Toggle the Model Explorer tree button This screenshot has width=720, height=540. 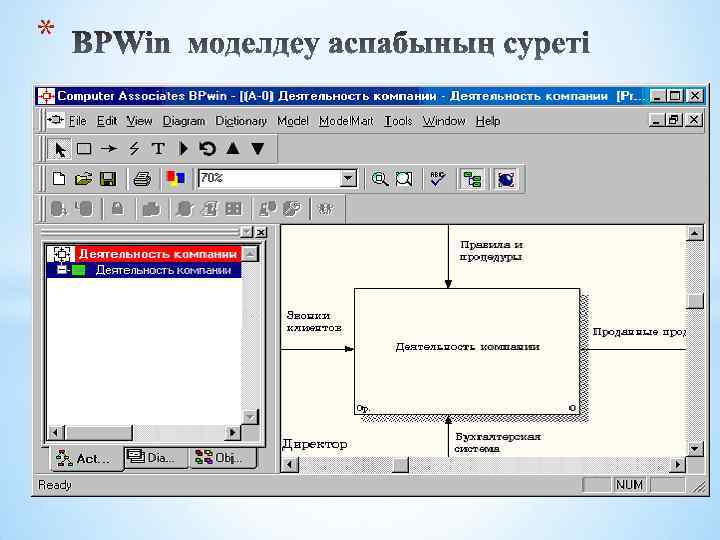point(472,179)
